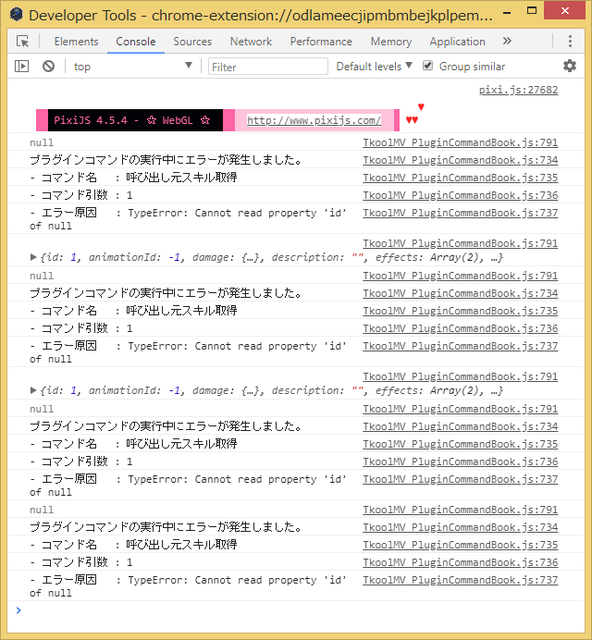Image resolution: width=592 pixels, height=640 pixels.
Task: Switch to the Console tab
Action: [x=136, y=41]
